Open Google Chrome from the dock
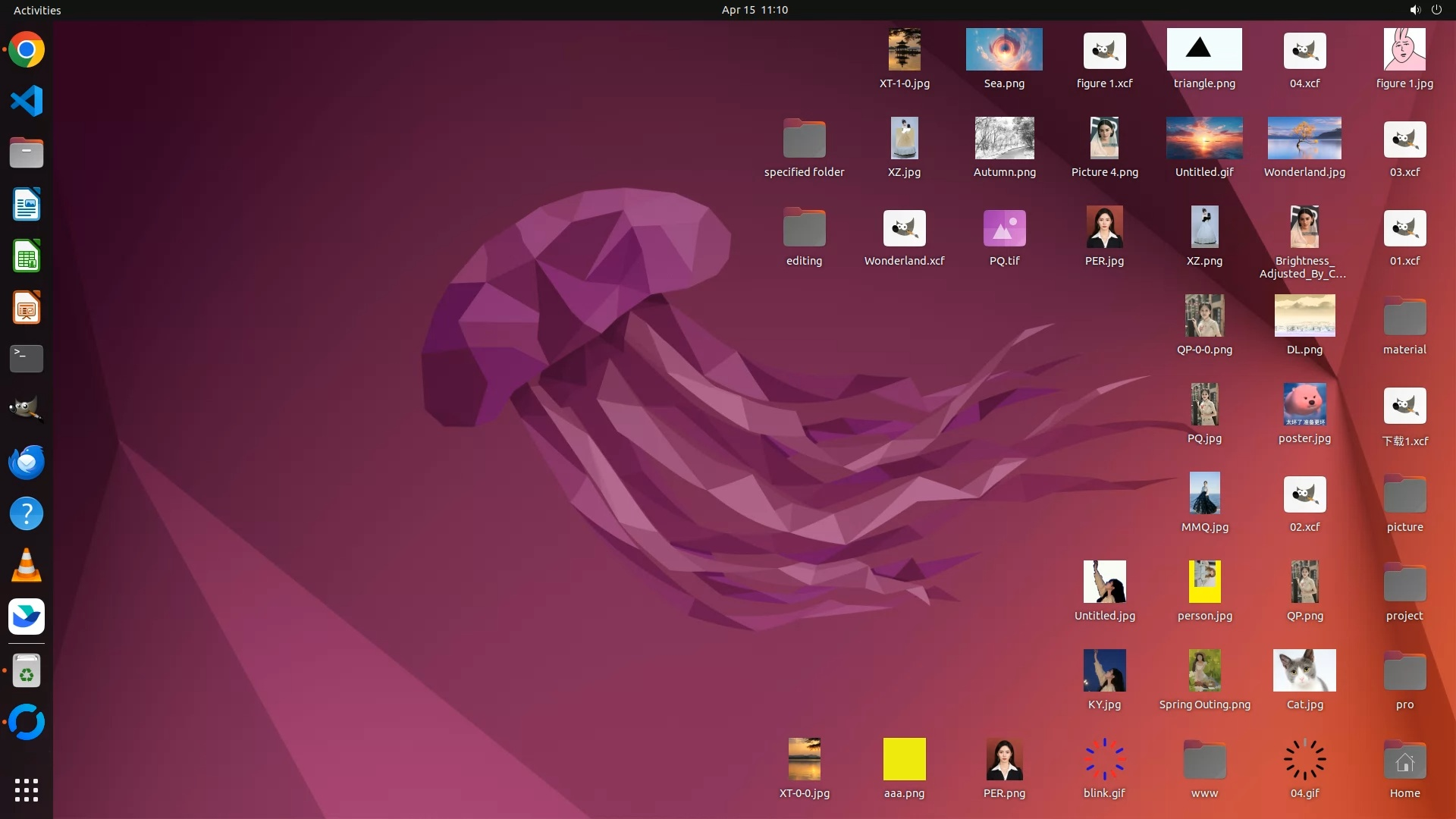This screenshot has width=1456, height=819. tap(27, 50)
